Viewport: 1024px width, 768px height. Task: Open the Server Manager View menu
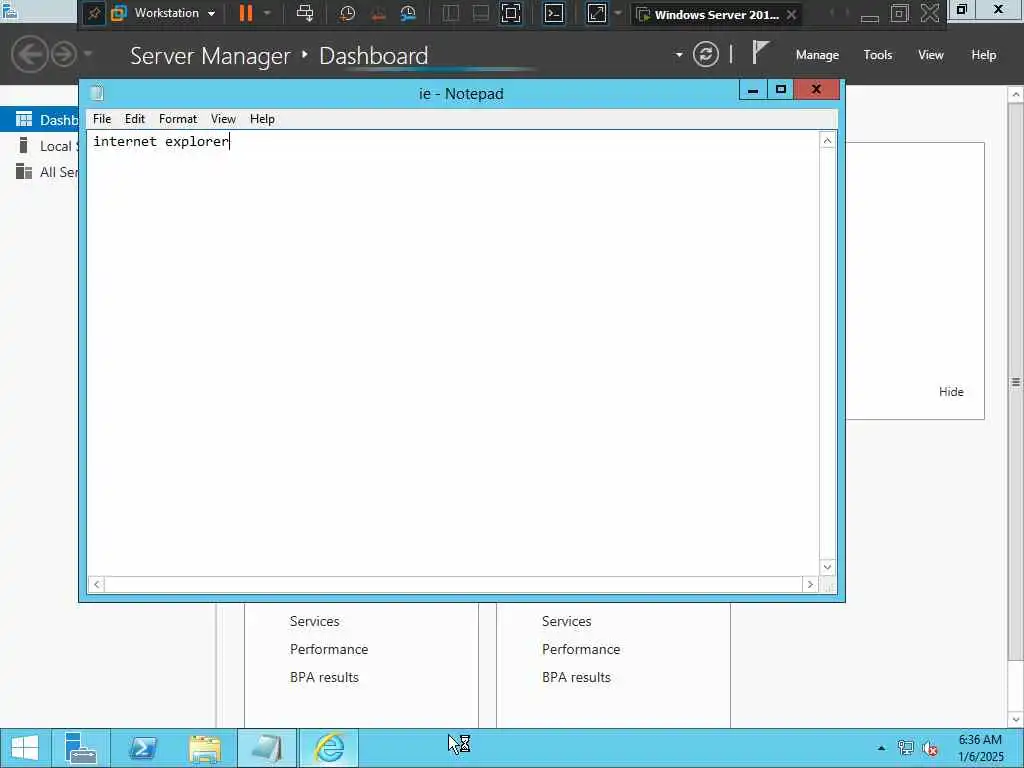[931, 55]
